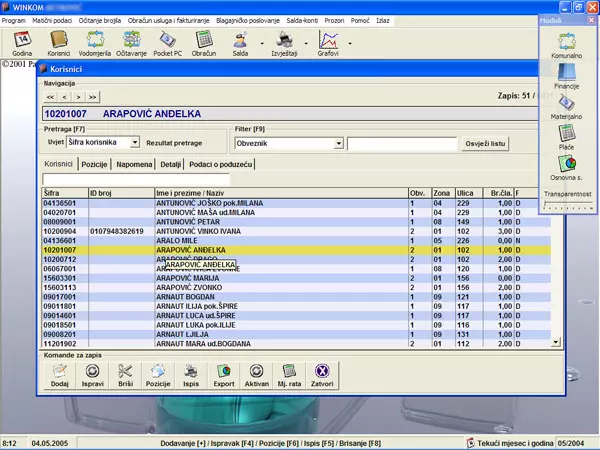Image resolution: width=600 pixels, height=450 pixels.
Task: Expand the Šifra korisnika dropdown
Action: point(135,144)
